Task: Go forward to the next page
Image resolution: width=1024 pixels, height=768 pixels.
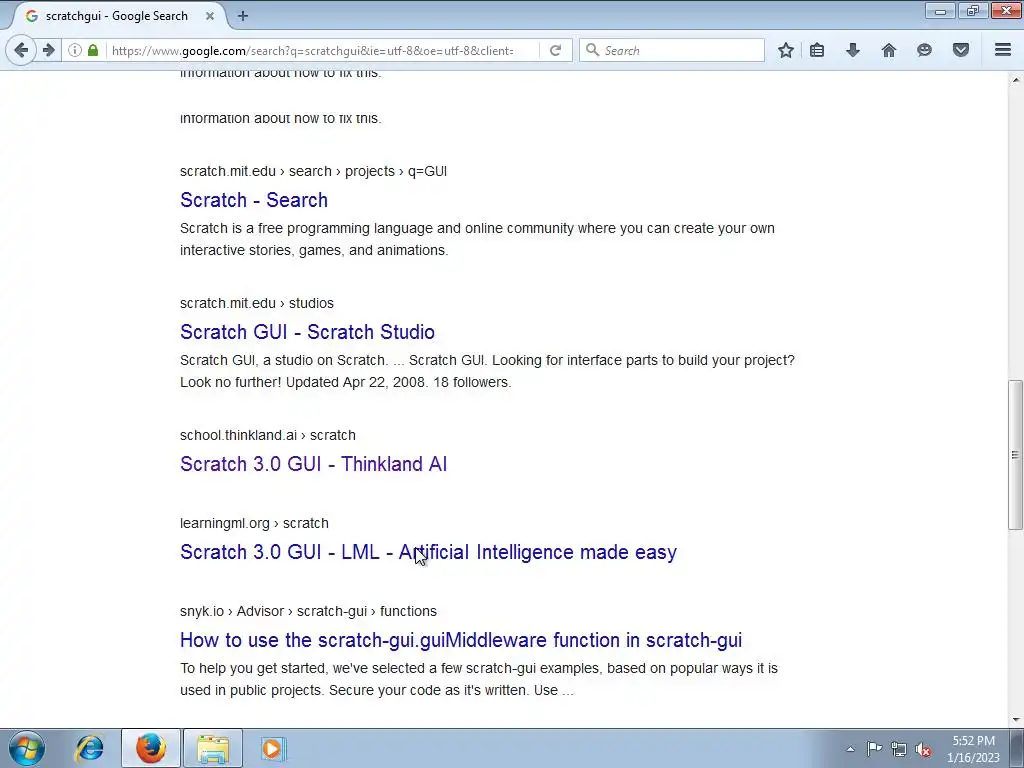Action: point(49,50)
